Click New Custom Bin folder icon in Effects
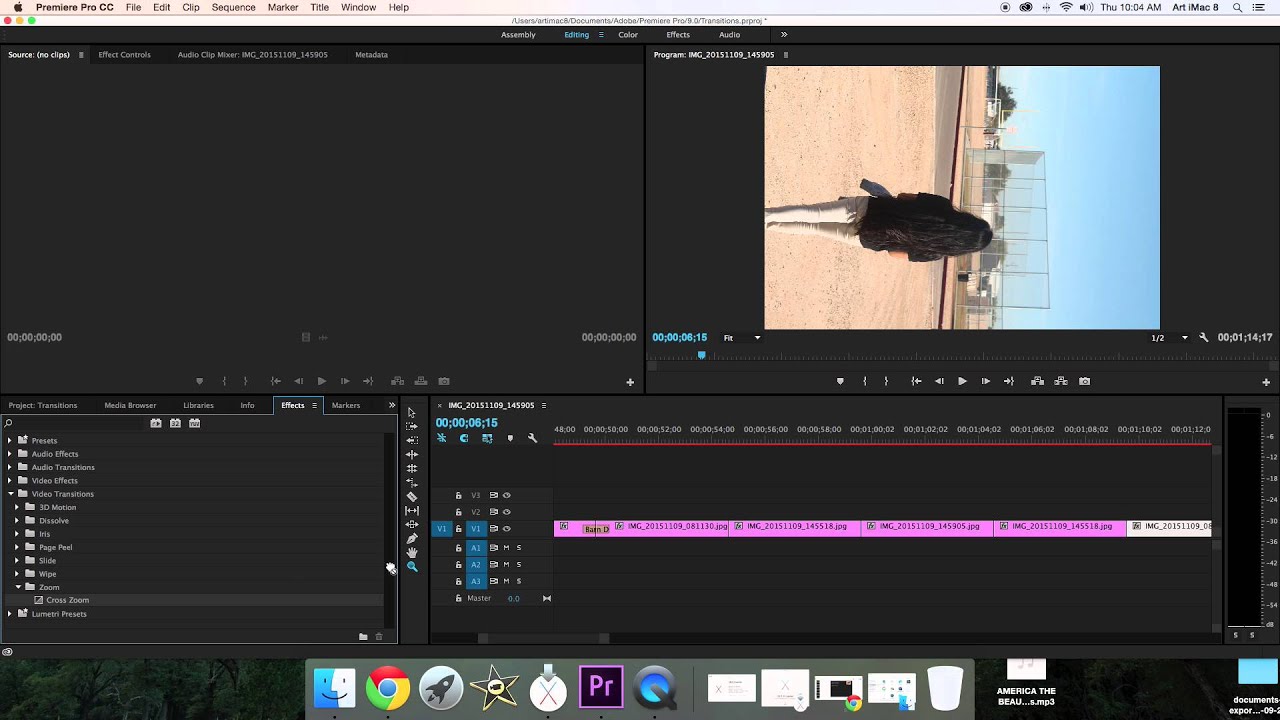The height and width of the screenshot is (720, 1280). pos(363,636)
